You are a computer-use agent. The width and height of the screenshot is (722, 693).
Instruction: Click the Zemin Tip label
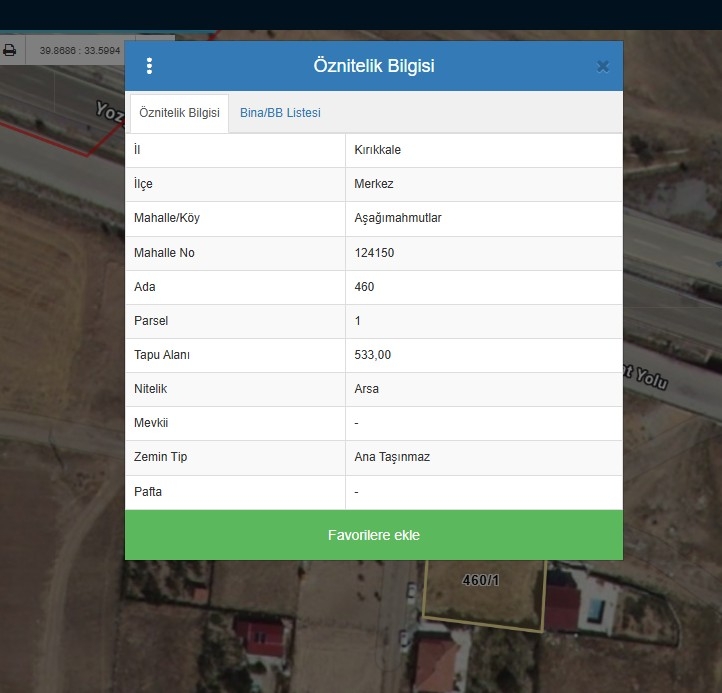160,457
